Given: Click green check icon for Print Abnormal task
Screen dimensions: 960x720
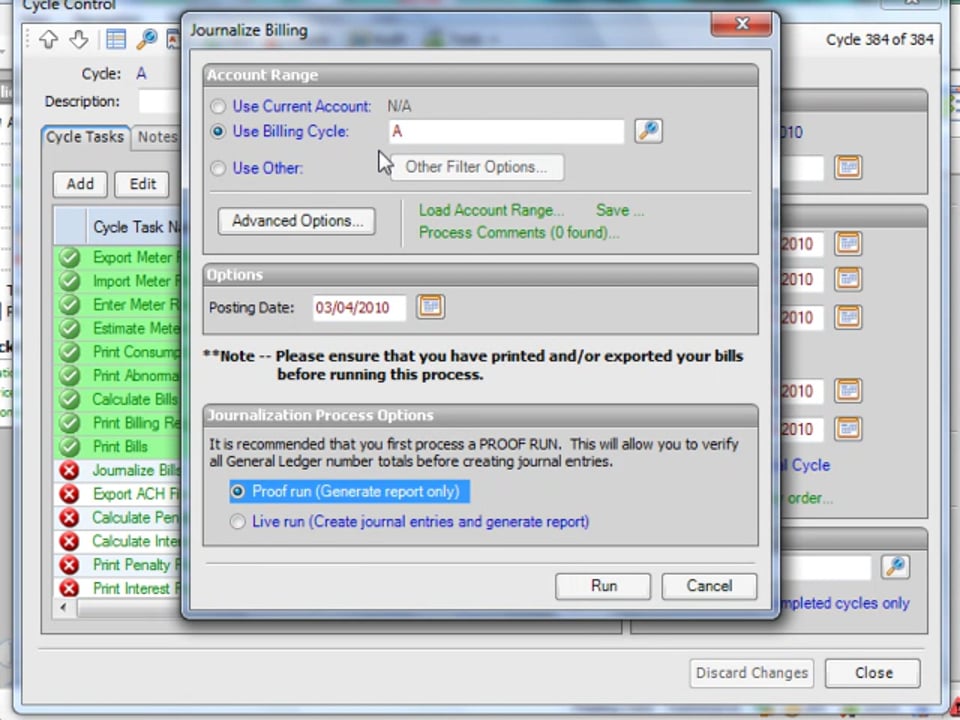Looking at the screenshot, I should point(69,376).
